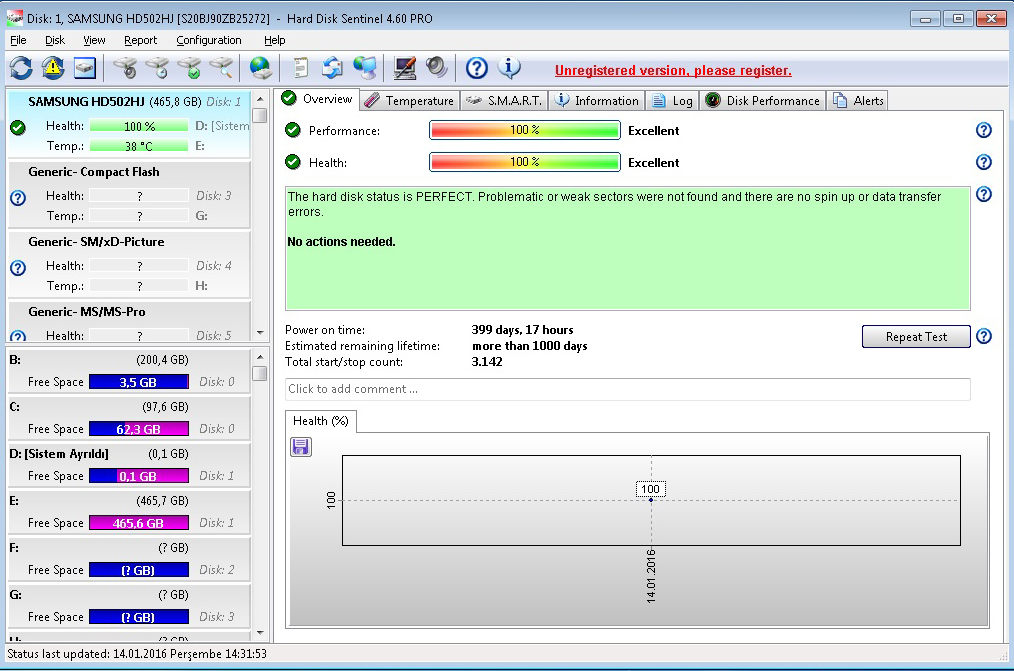Viewport: 1014px width, 671px height.
Task: Click the question icon of Generic- SM/xD-Picture
Action: click(x=18, y=268)
